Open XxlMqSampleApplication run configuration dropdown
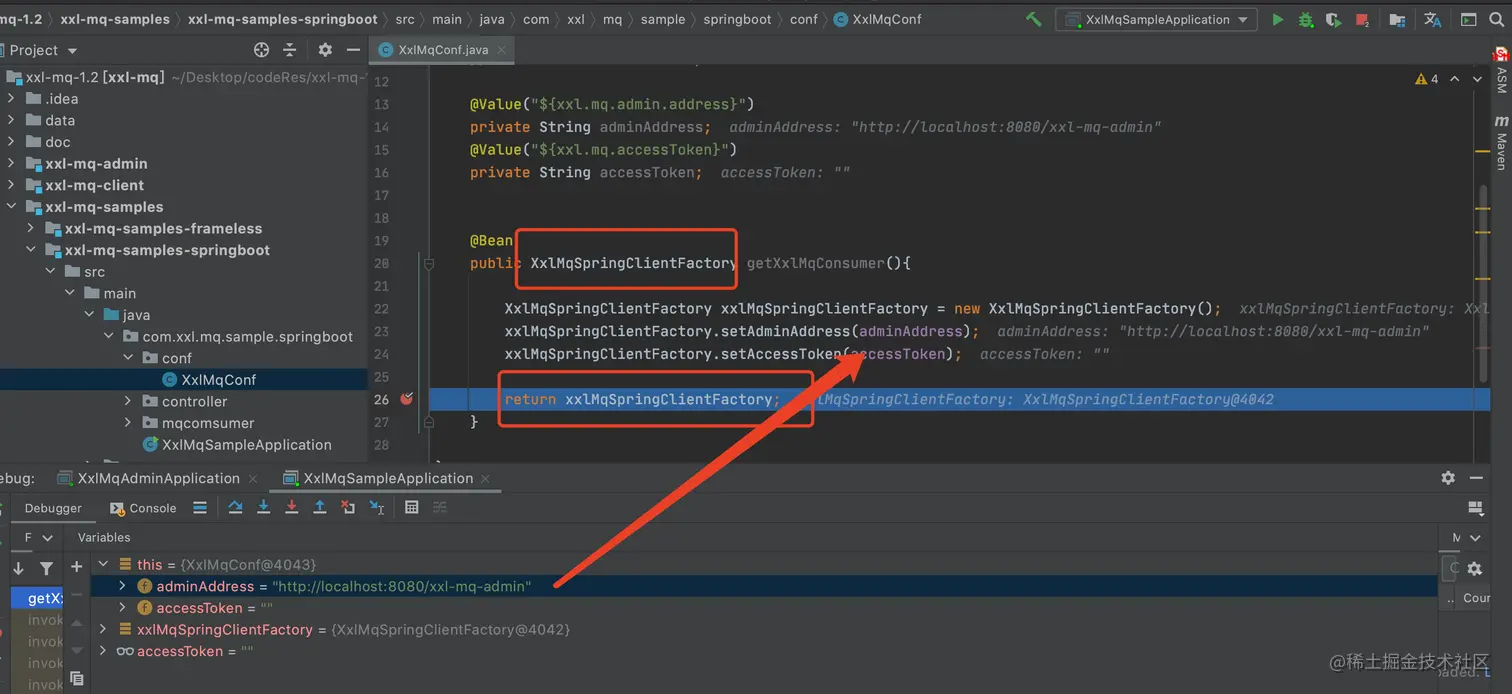 pyautogui.click(x=1158, y=19)
